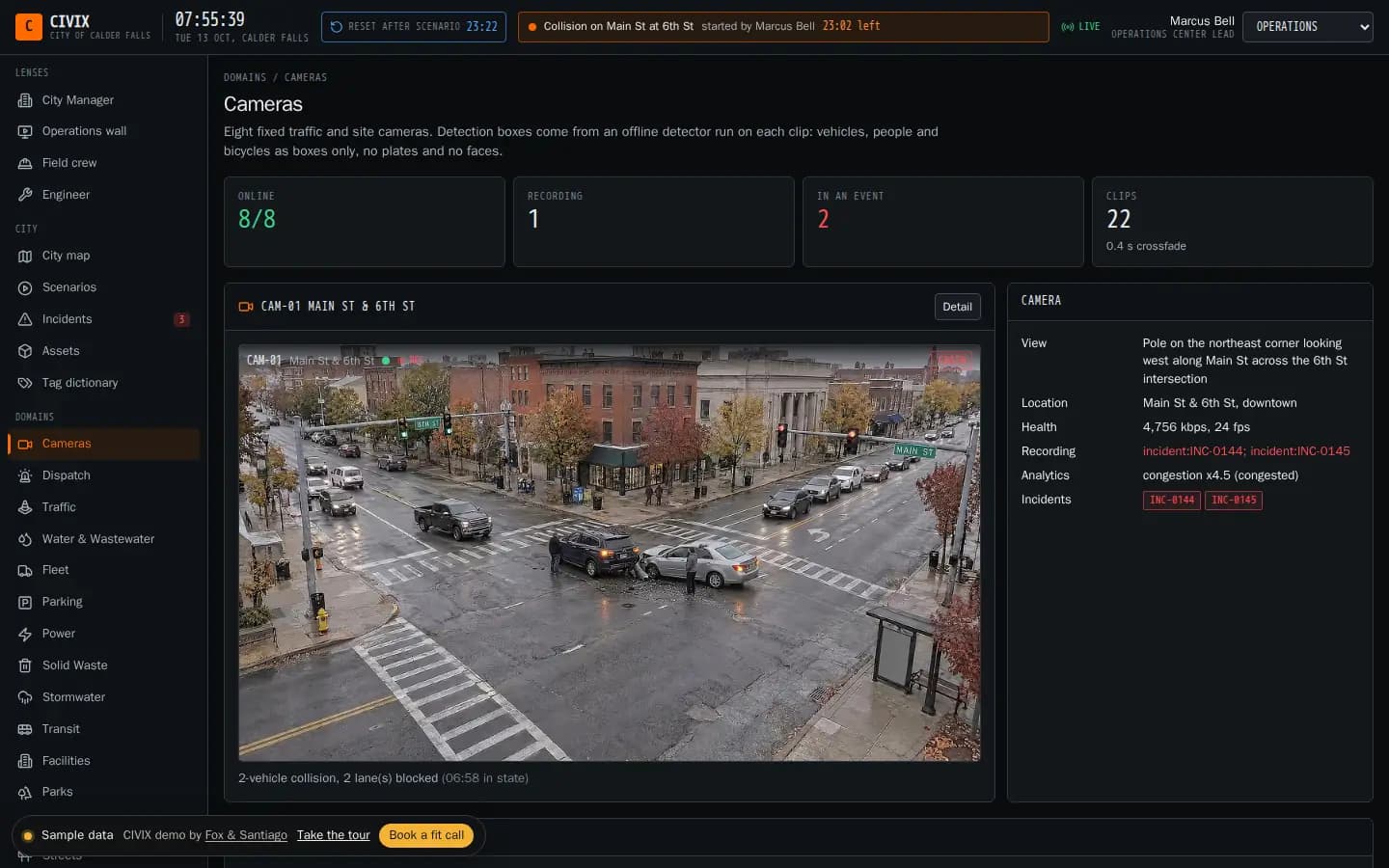The height and width of the screenshot is (868, 1389).
Task: Select the Power lightning bolt icon
Action: click(25, 634)
